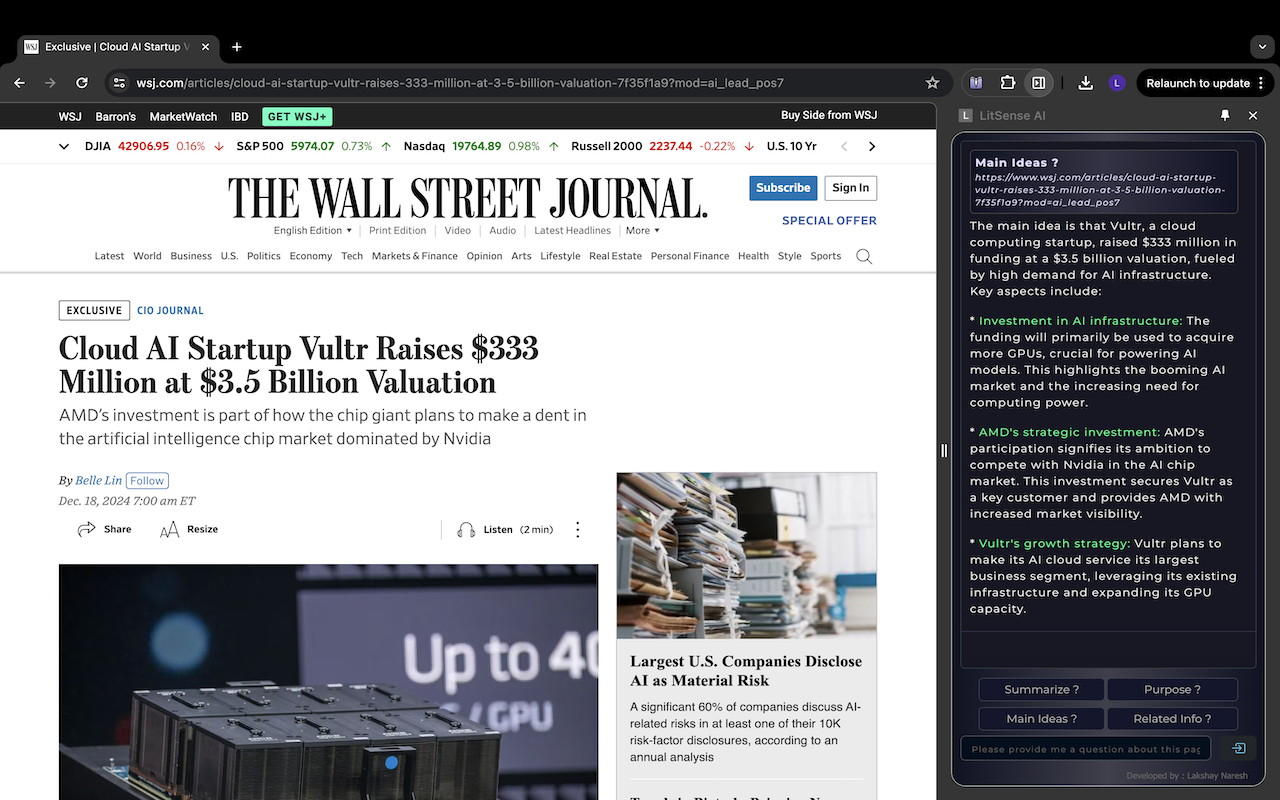Screen dimensions: 1280x800
Task: Open the Extensions puzzle piece menu
Action: point(1007,83)
